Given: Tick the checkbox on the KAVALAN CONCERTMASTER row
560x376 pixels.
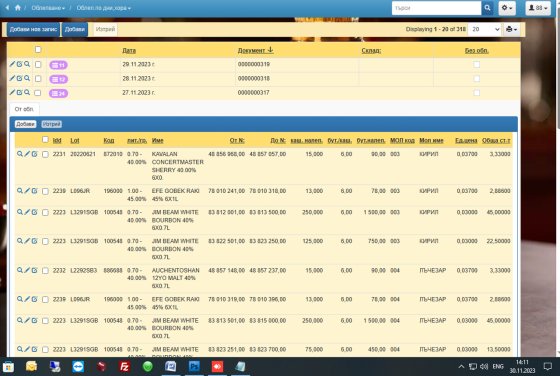Looking at the screenshot, I should [x=45, y=154].
